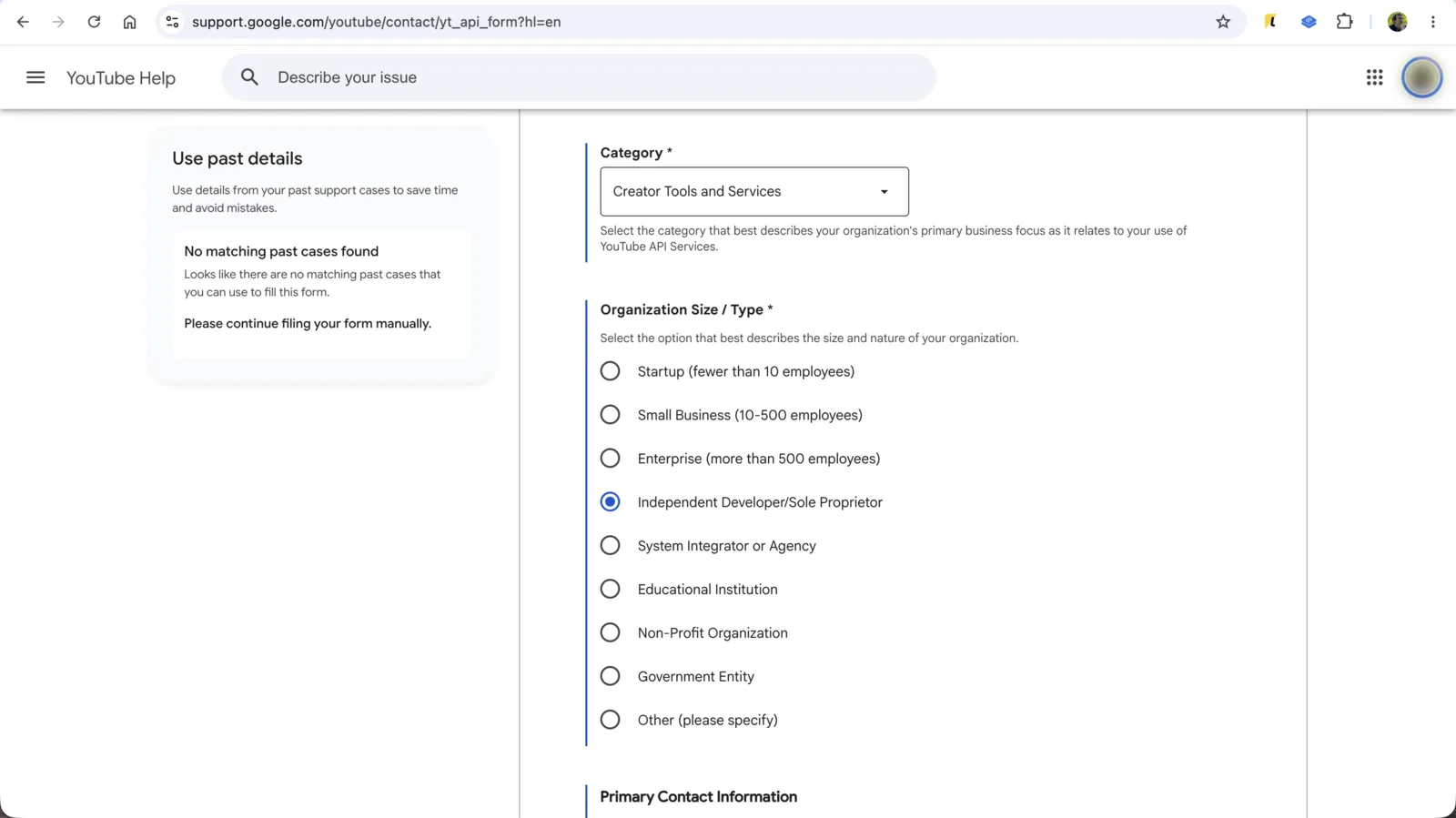Open the Extensions puzzle piece menu
Viewport: 1456px width, 818px height.
pos(1344,22)
